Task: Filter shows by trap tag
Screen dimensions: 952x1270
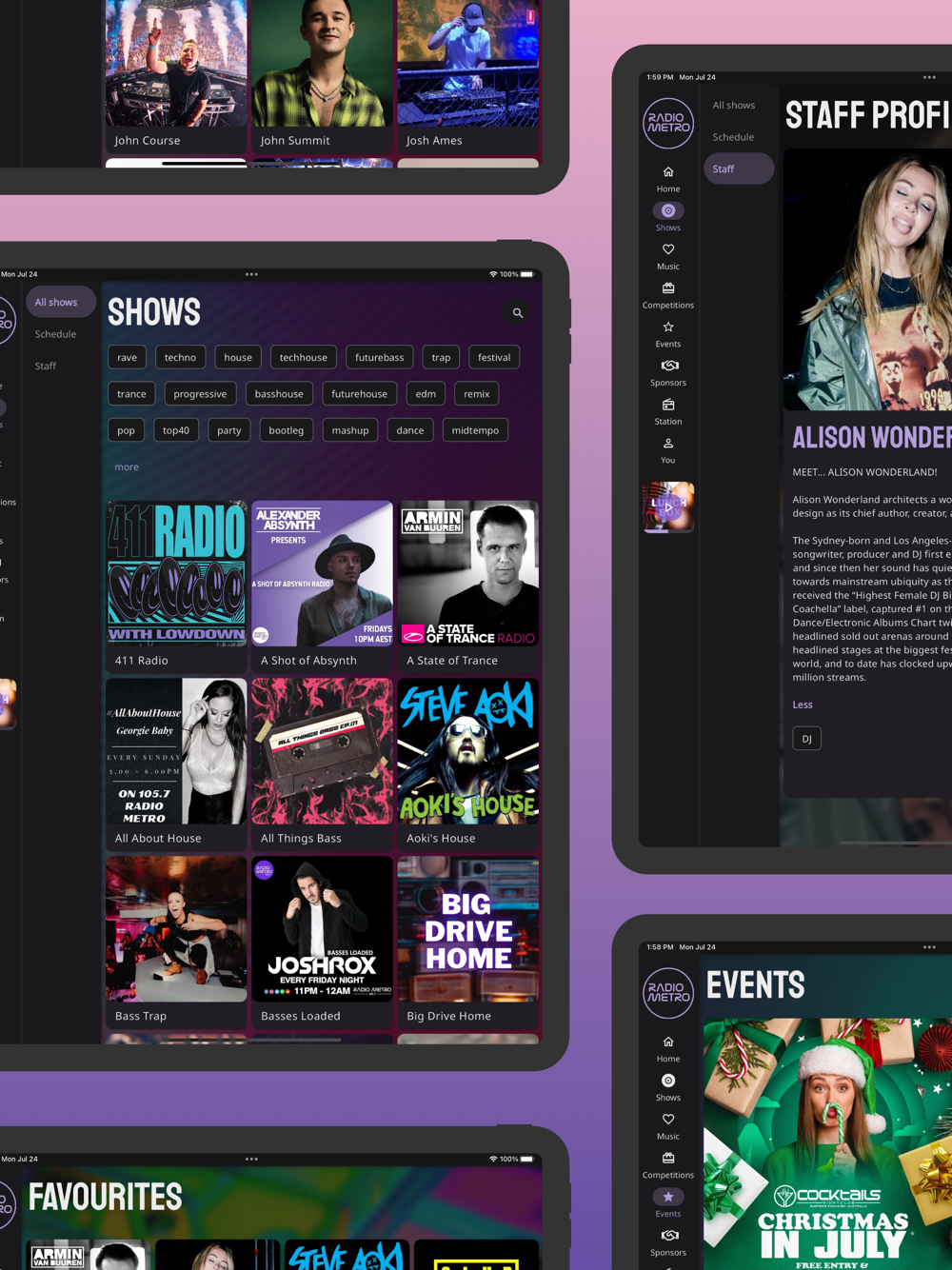Action: coord(441,358)
